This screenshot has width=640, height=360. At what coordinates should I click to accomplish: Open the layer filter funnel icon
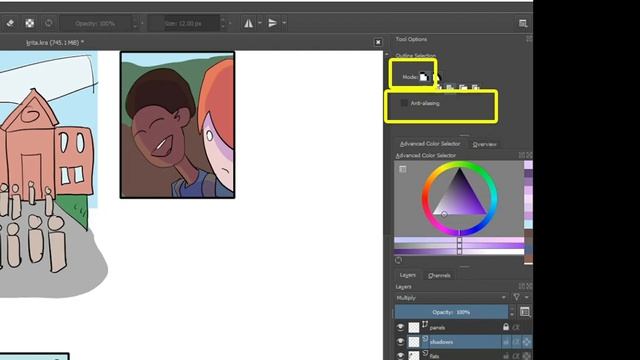click(517, 297)
